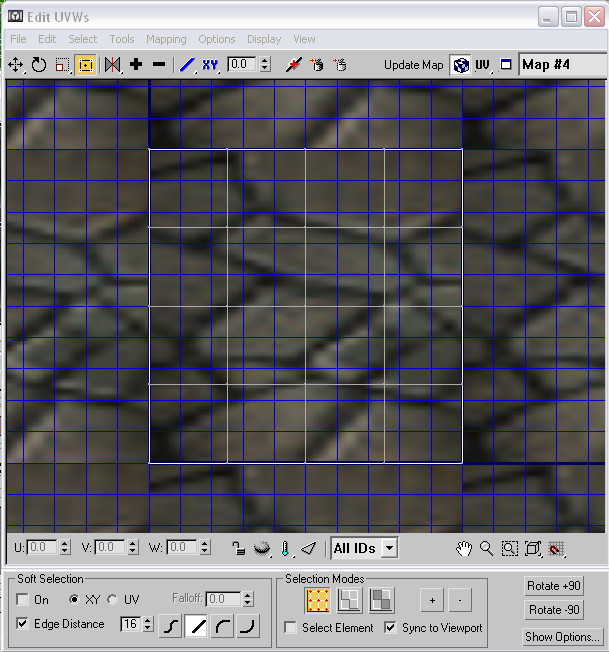
Task: Toggle Sync to Viewport checkbox
Action: 390,627
